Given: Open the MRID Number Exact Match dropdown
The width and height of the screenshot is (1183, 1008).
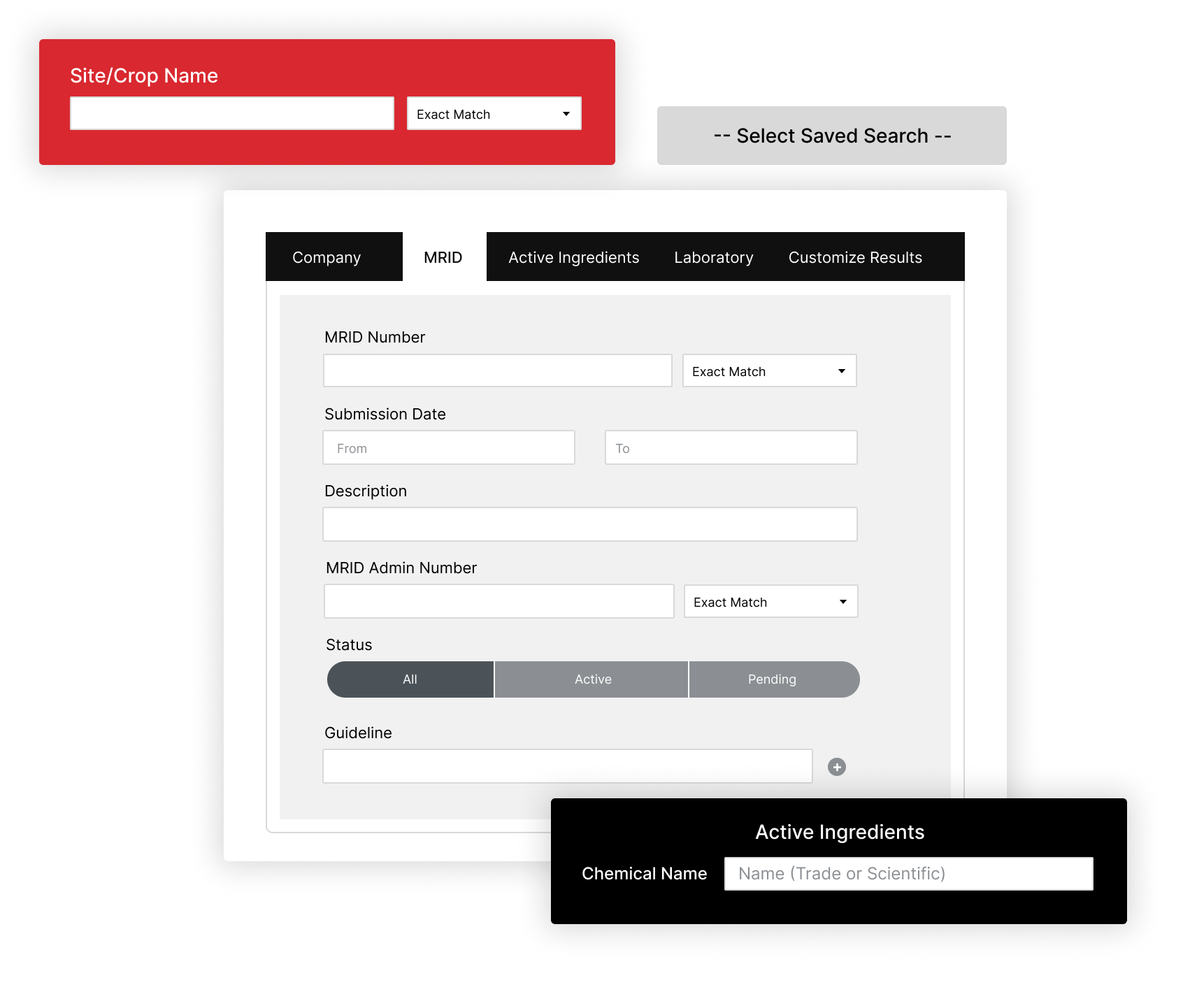Looking at the screenshot, I should pos(770,370).
